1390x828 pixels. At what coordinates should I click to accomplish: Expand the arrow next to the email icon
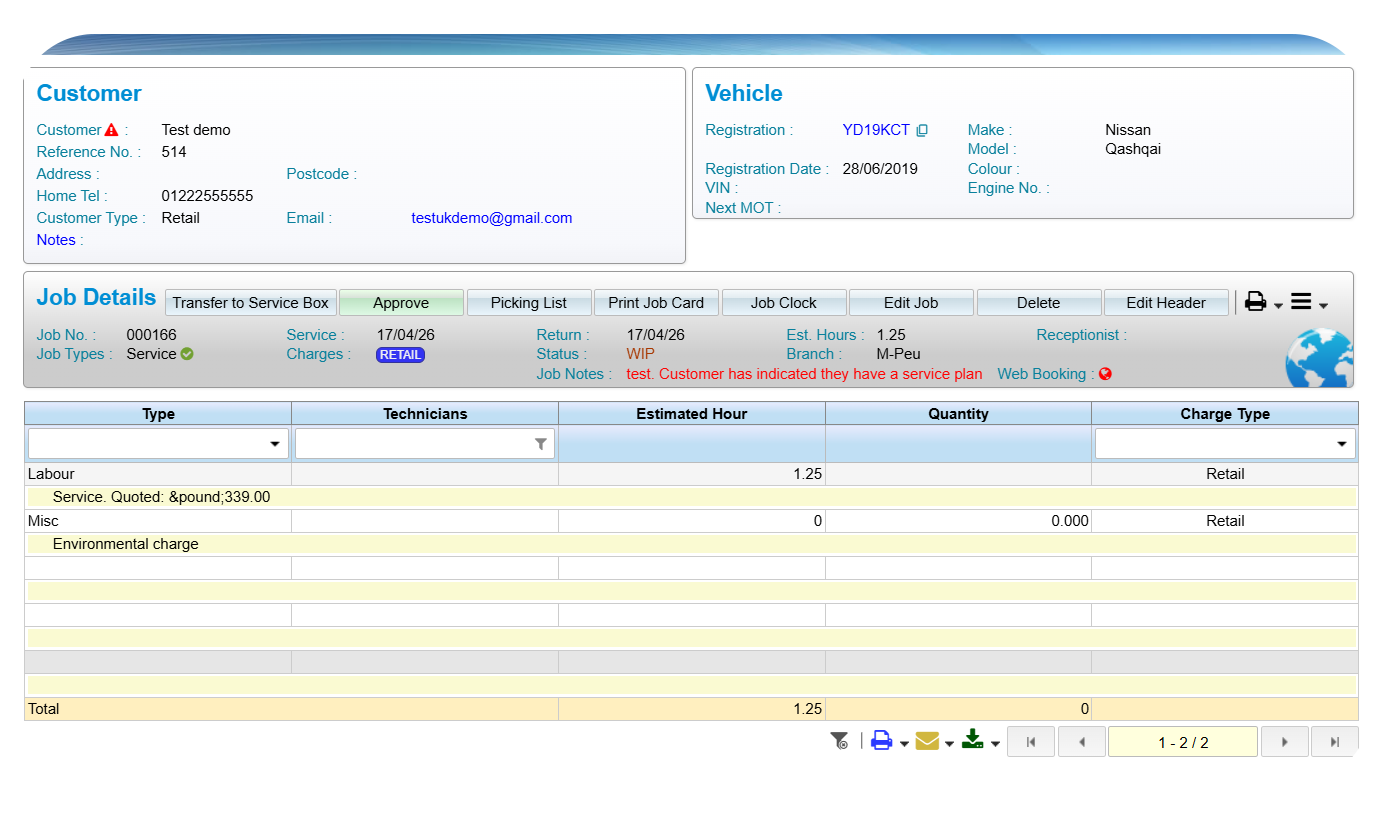click(x=949, y=743)
